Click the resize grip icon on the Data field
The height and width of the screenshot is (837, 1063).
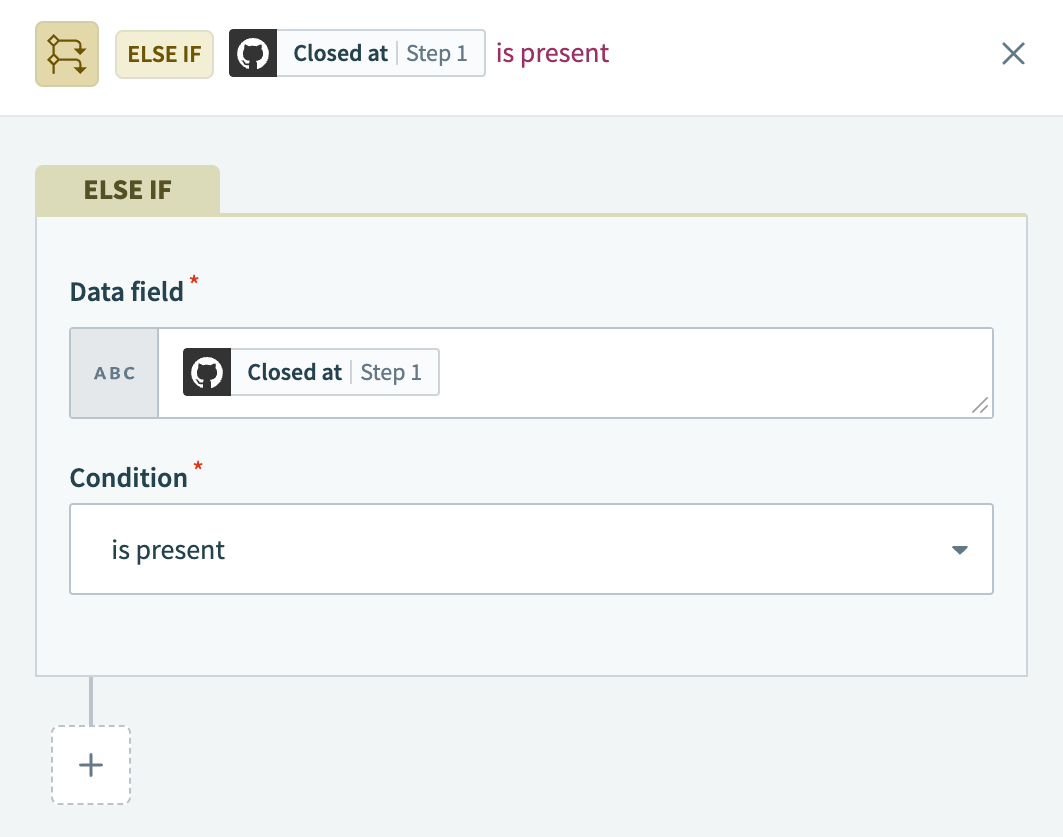[x=980, y=406]
